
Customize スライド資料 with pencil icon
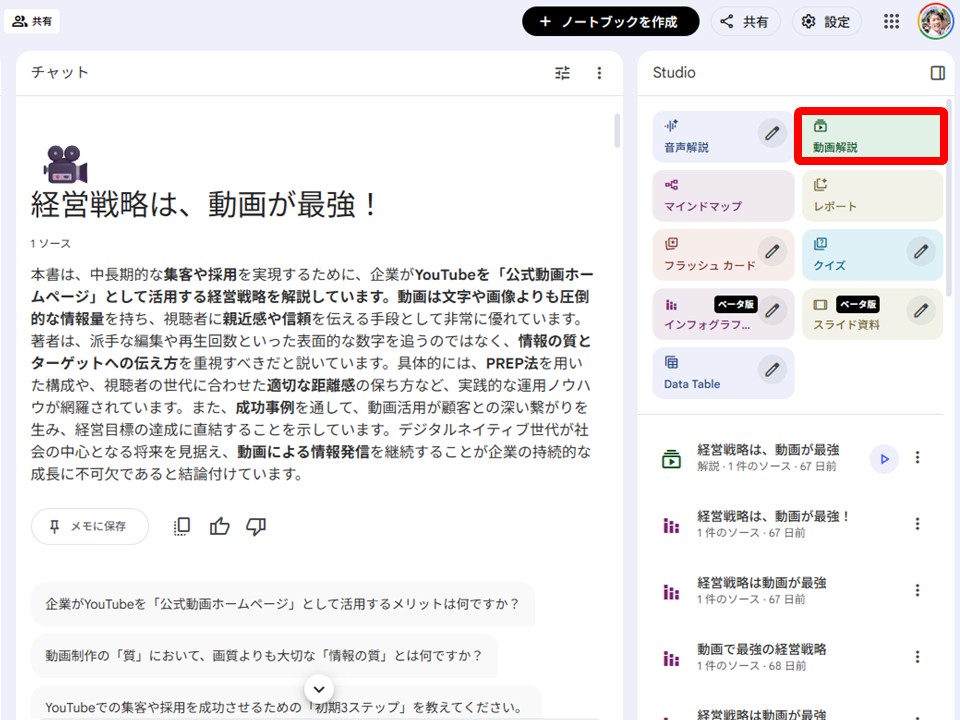(921, 310)
